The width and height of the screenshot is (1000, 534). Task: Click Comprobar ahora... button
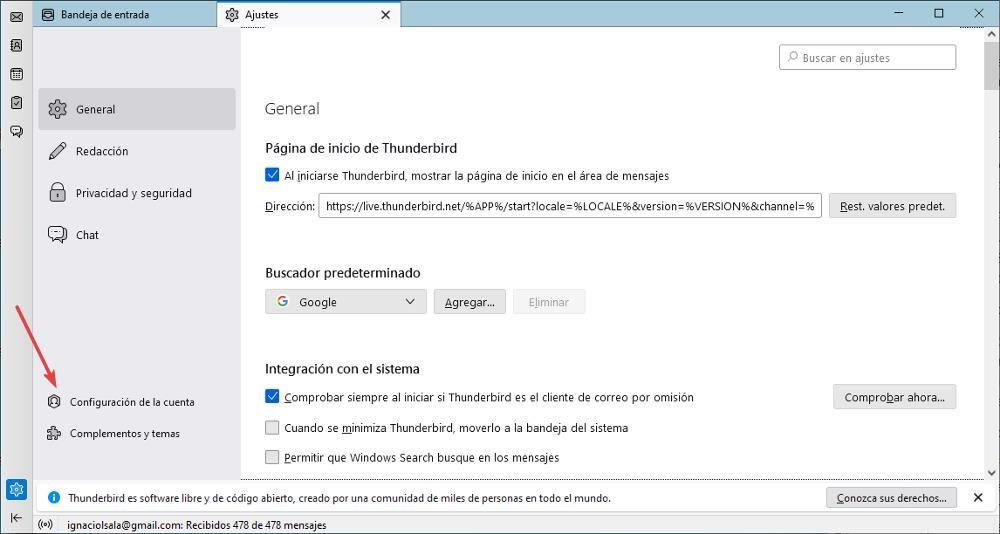[894, 397]
